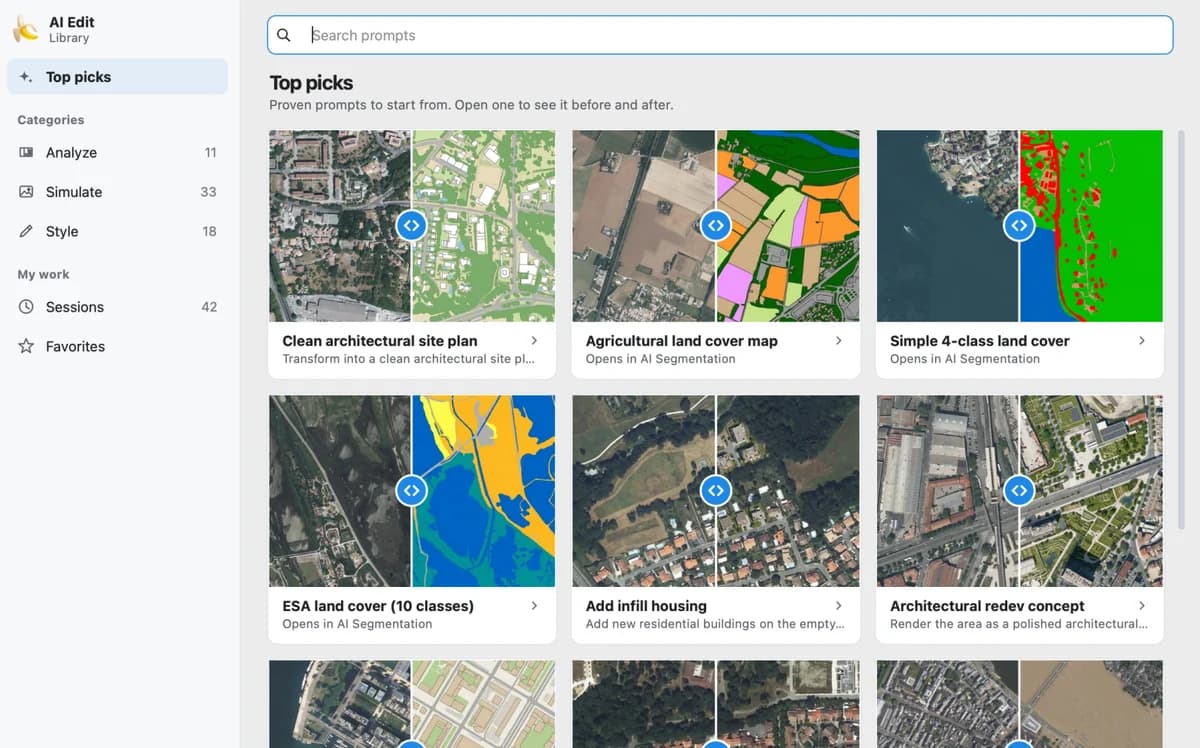Click the Simulate count 33
The image size is (1200, 748).
pos(208,192)
